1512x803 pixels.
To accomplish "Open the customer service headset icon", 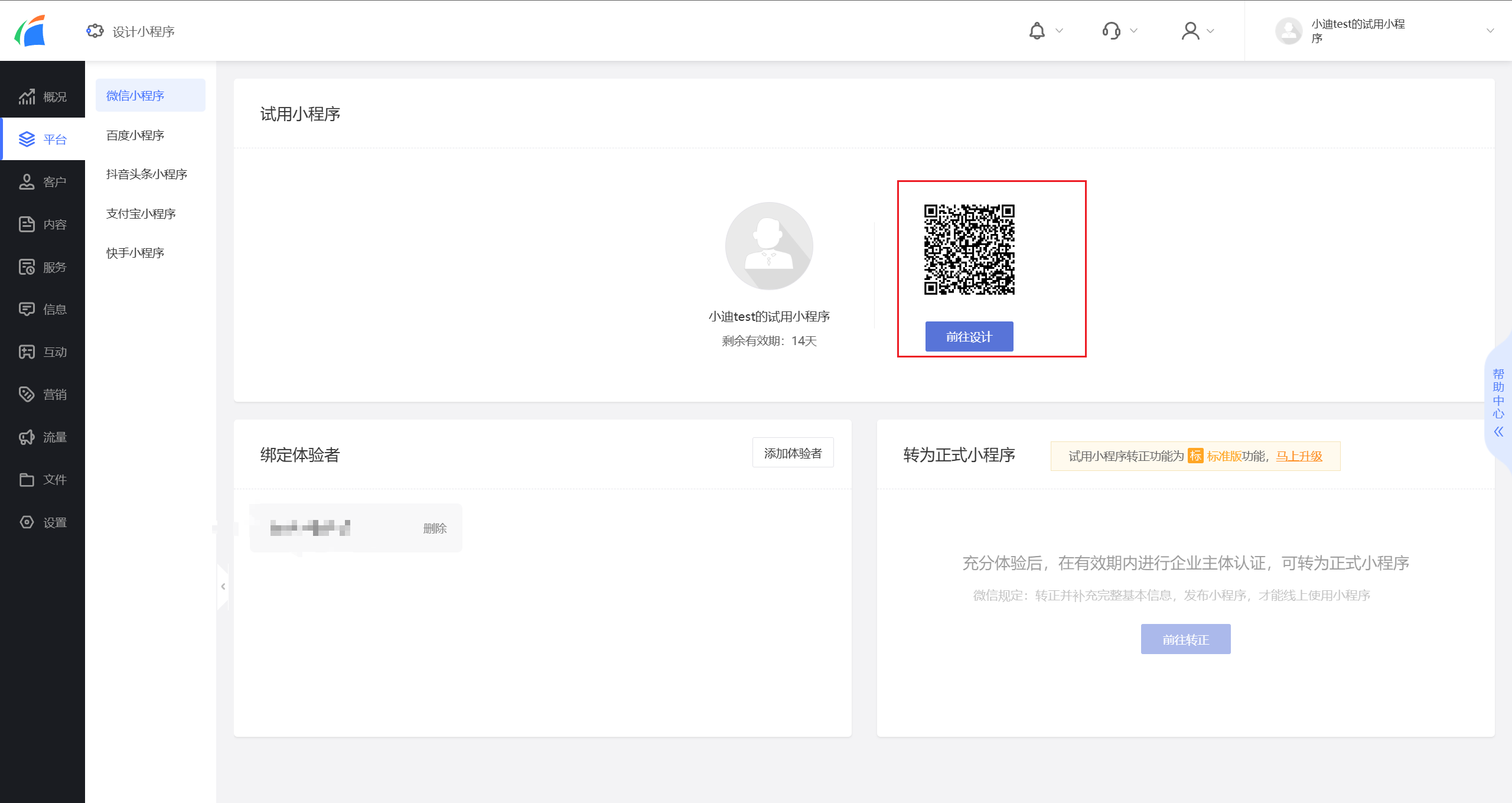I will (1111, 31).
